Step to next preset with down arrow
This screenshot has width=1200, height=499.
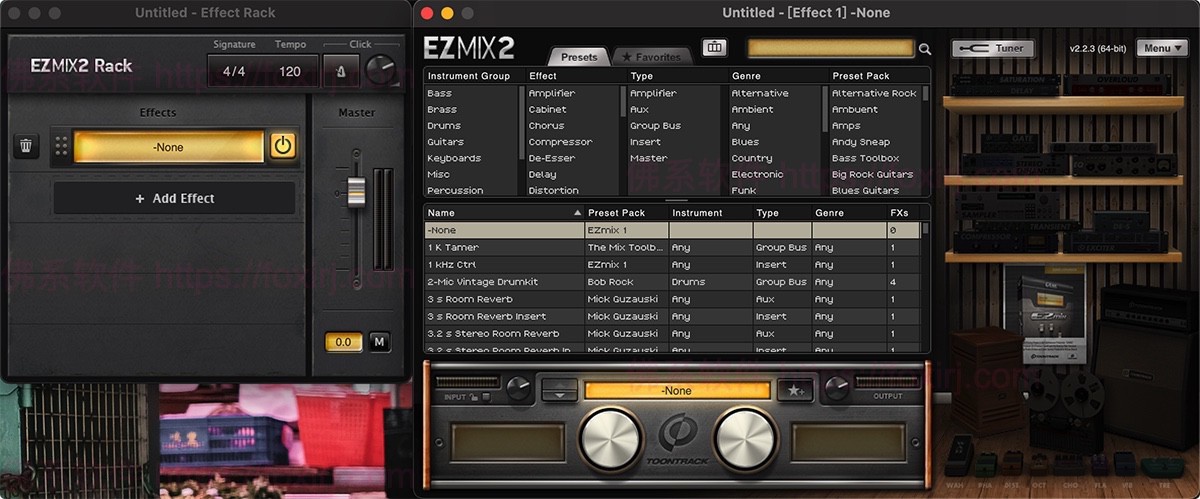click(559, 396)
